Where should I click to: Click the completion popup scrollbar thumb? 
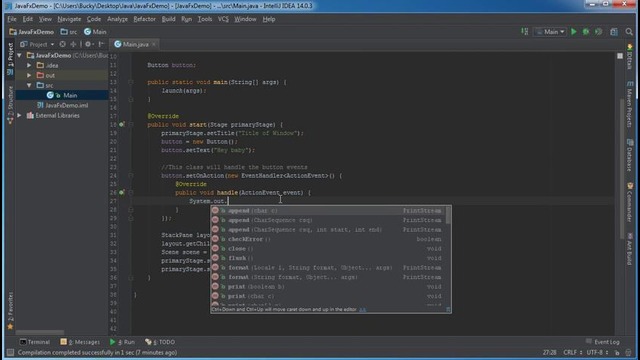[448, 215]
